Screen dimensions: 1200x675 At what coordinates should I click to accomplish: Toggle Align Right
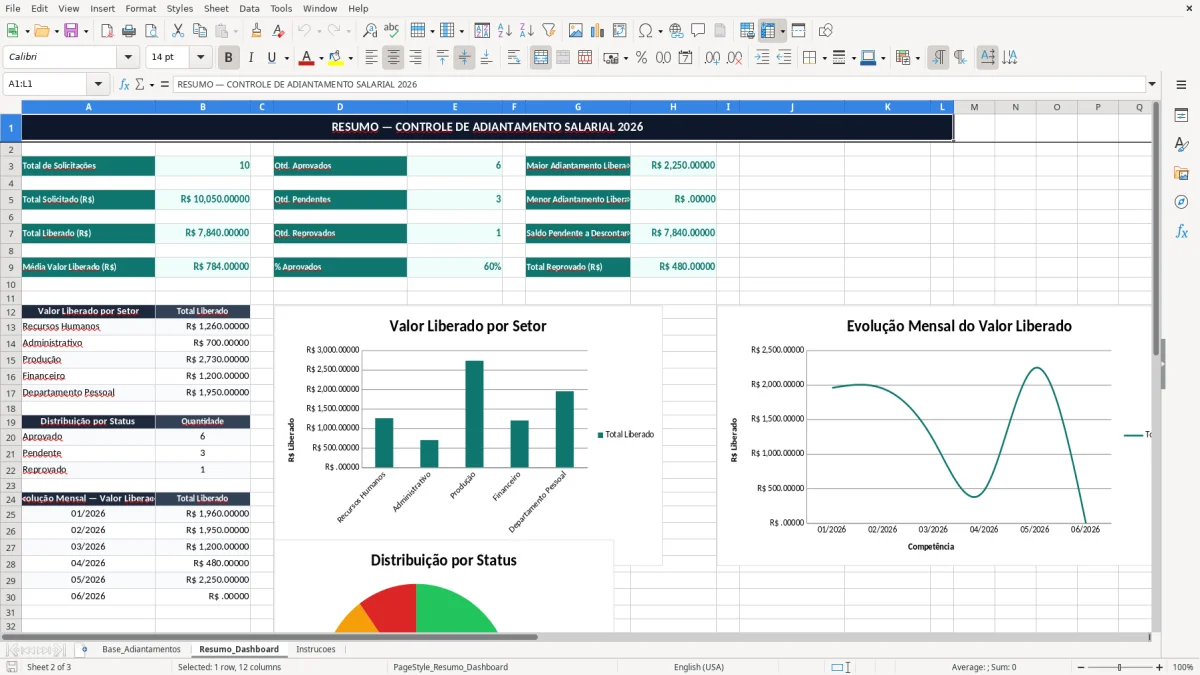416,58
